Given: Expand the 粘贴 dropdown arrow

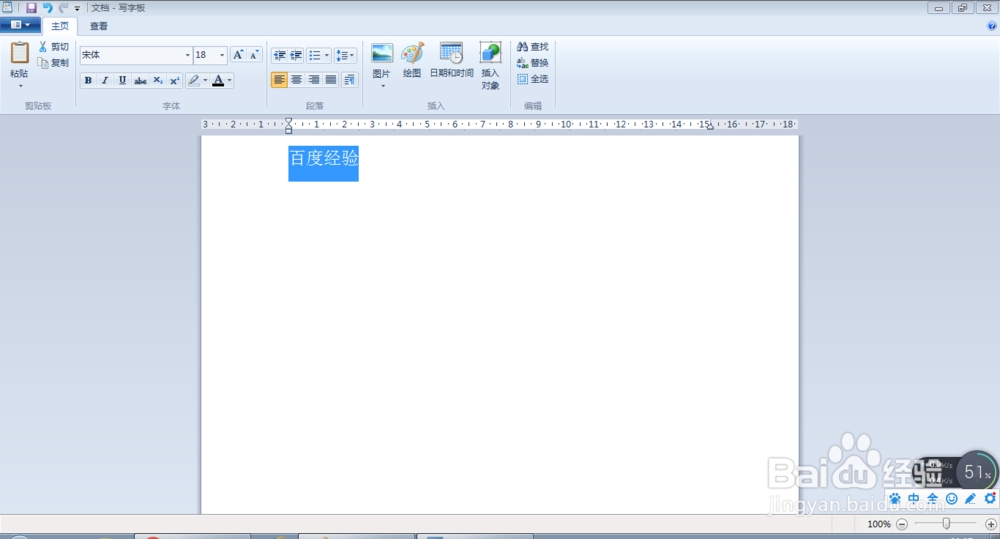Looking at the screenshot, I should click(20, 85).
